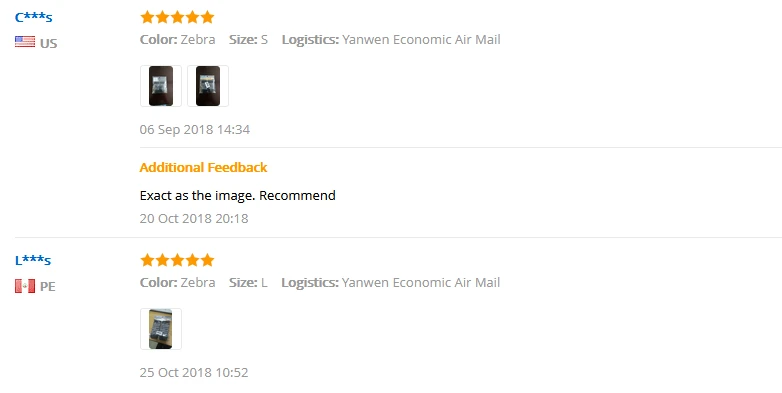Click the last star in L***s rating
The width and height of the screenshot is (782, 393).
click(x=207, y=260)
